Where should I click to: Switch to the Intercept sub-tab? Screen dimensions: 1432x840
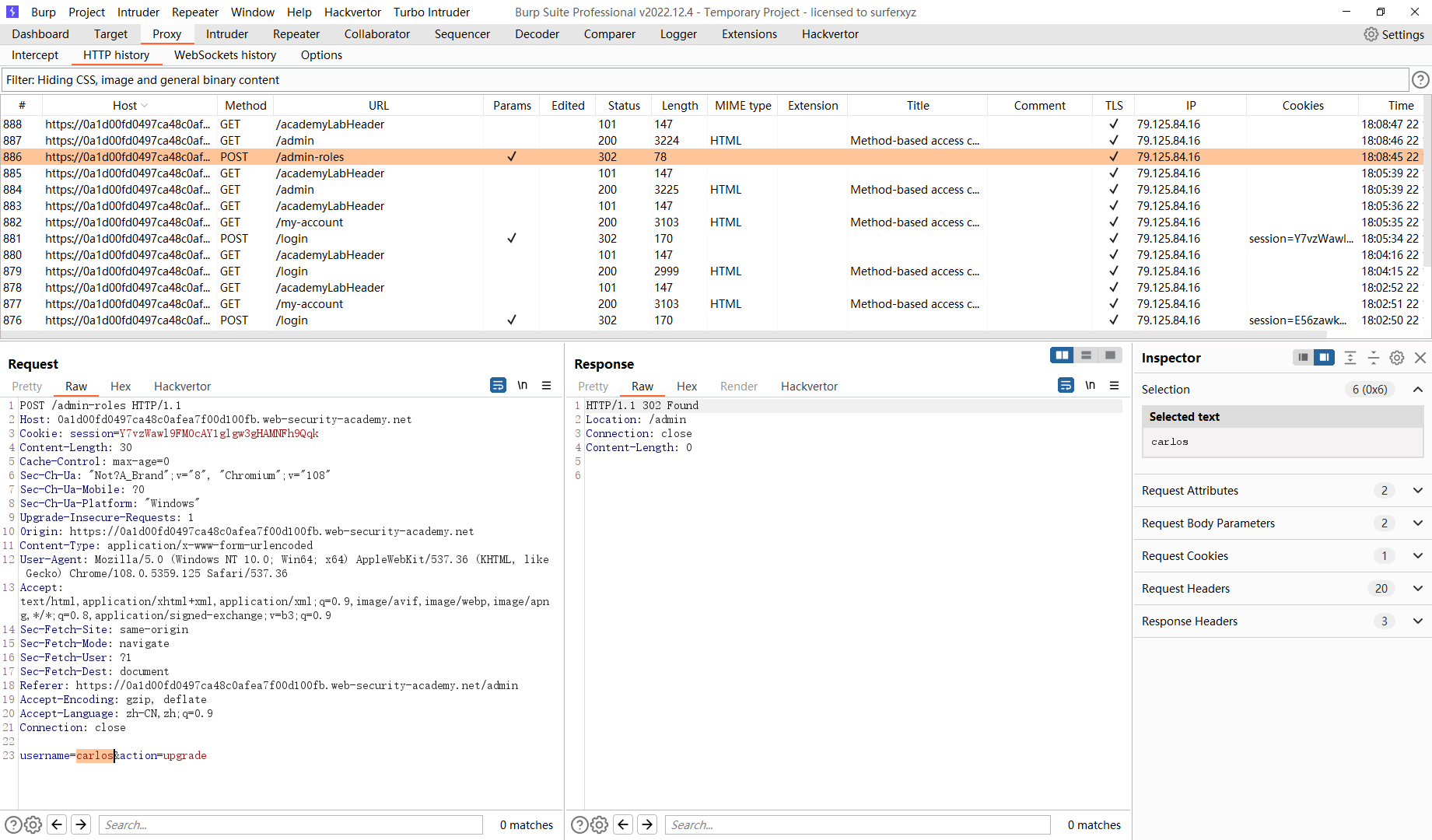coord(35,55)
